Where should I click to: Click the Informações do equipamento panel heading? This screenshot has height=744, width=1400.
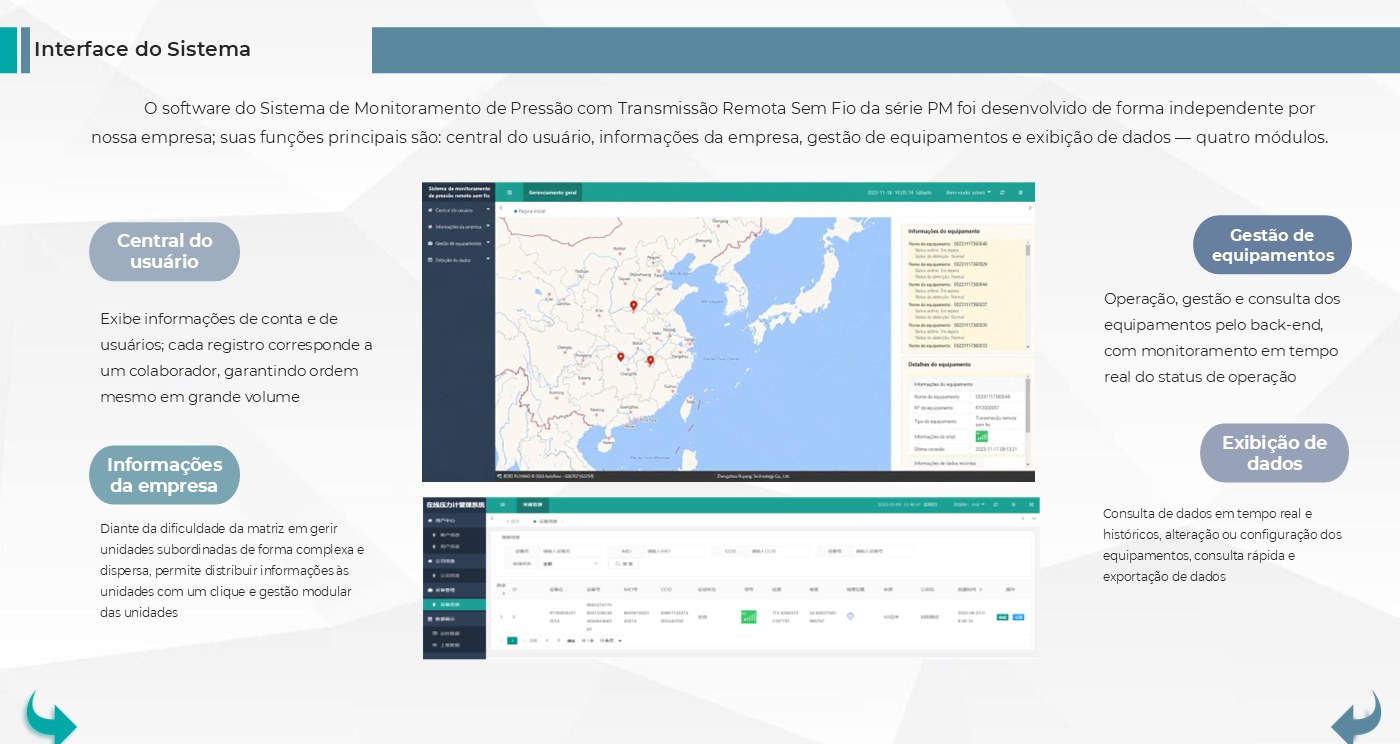[944, 231]
